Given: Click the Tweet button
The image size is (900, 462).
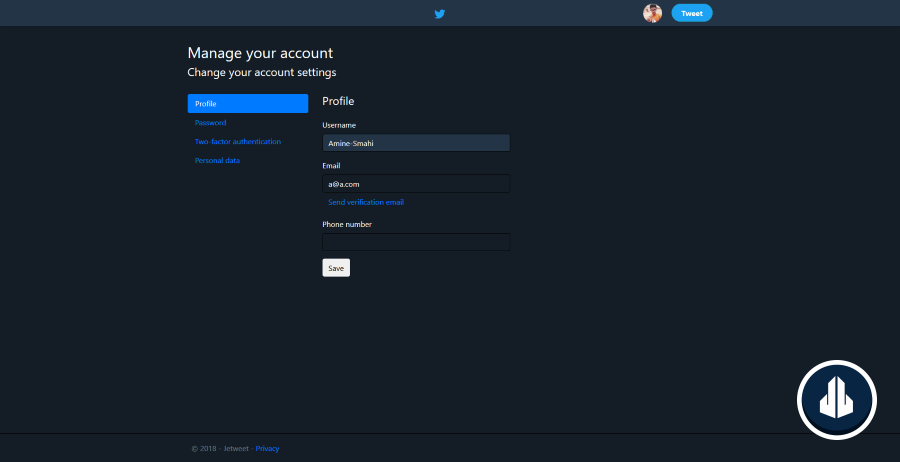Looking at the screenshot, I should tap(692, 13).
